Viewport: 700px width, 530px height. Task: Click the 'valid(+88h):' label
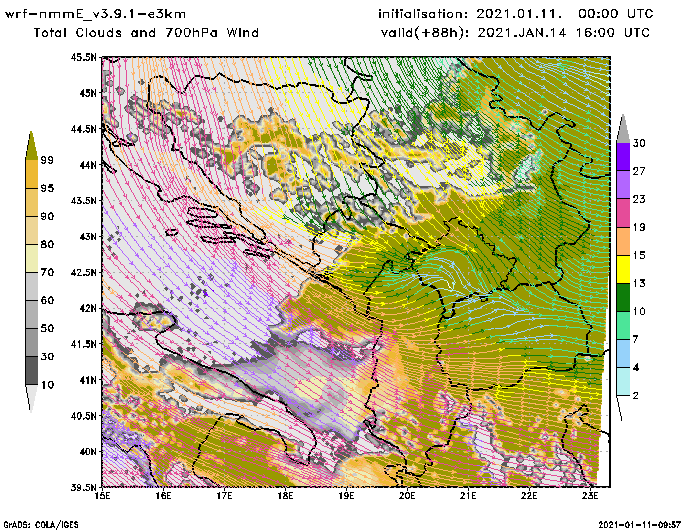click(x=425, y=33)
